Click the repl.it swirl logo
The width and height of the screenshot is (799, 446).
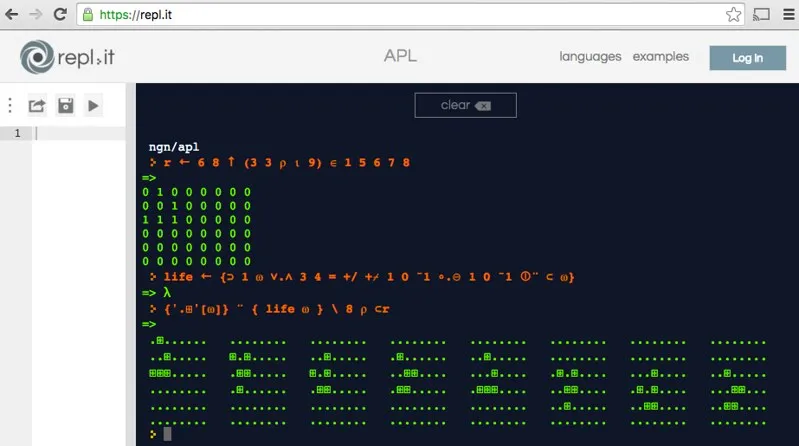click(37, 57)
